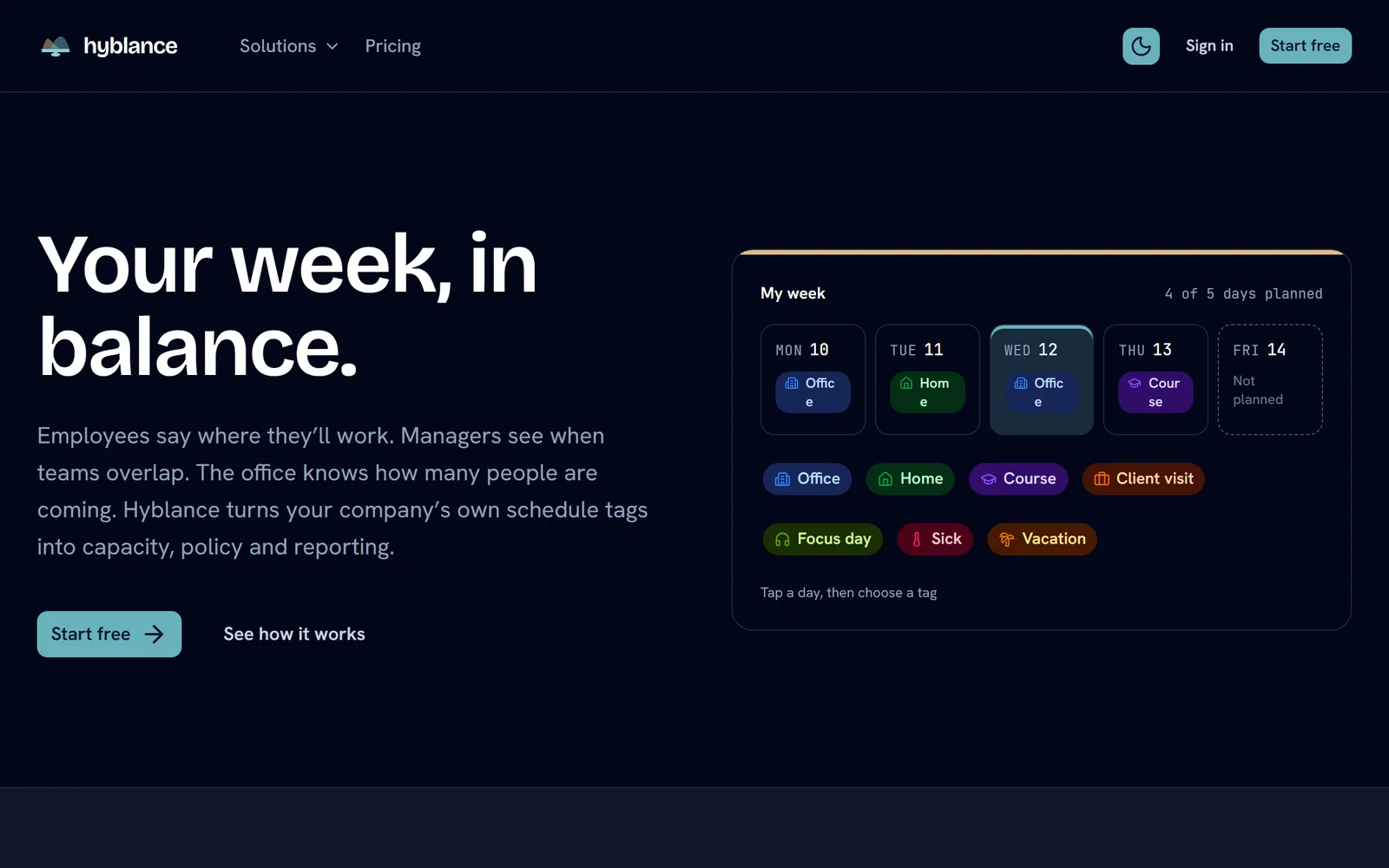Open See how it works

(294, 635)
